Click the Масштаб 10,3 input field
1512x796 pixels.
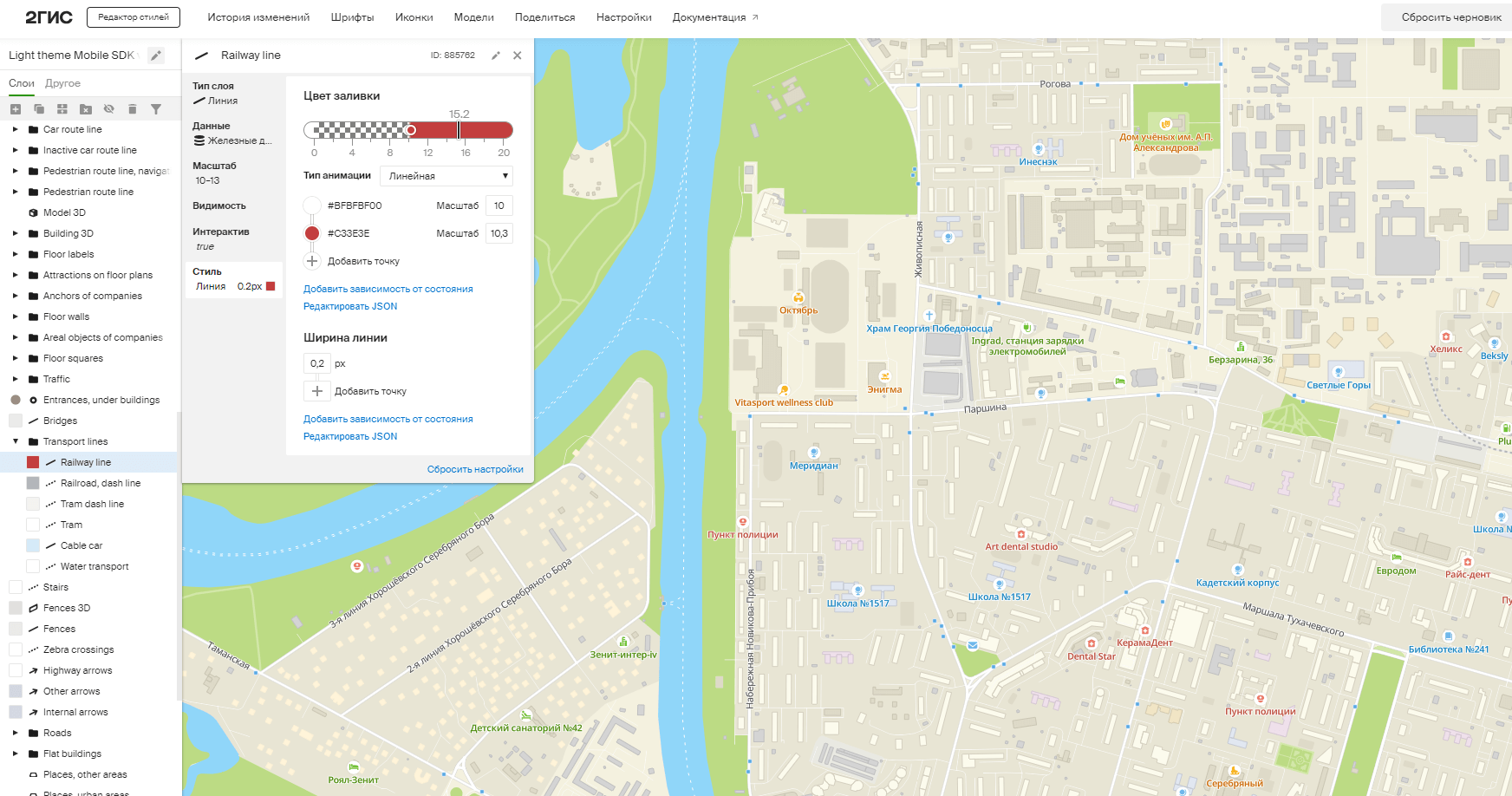pos(499,233)
